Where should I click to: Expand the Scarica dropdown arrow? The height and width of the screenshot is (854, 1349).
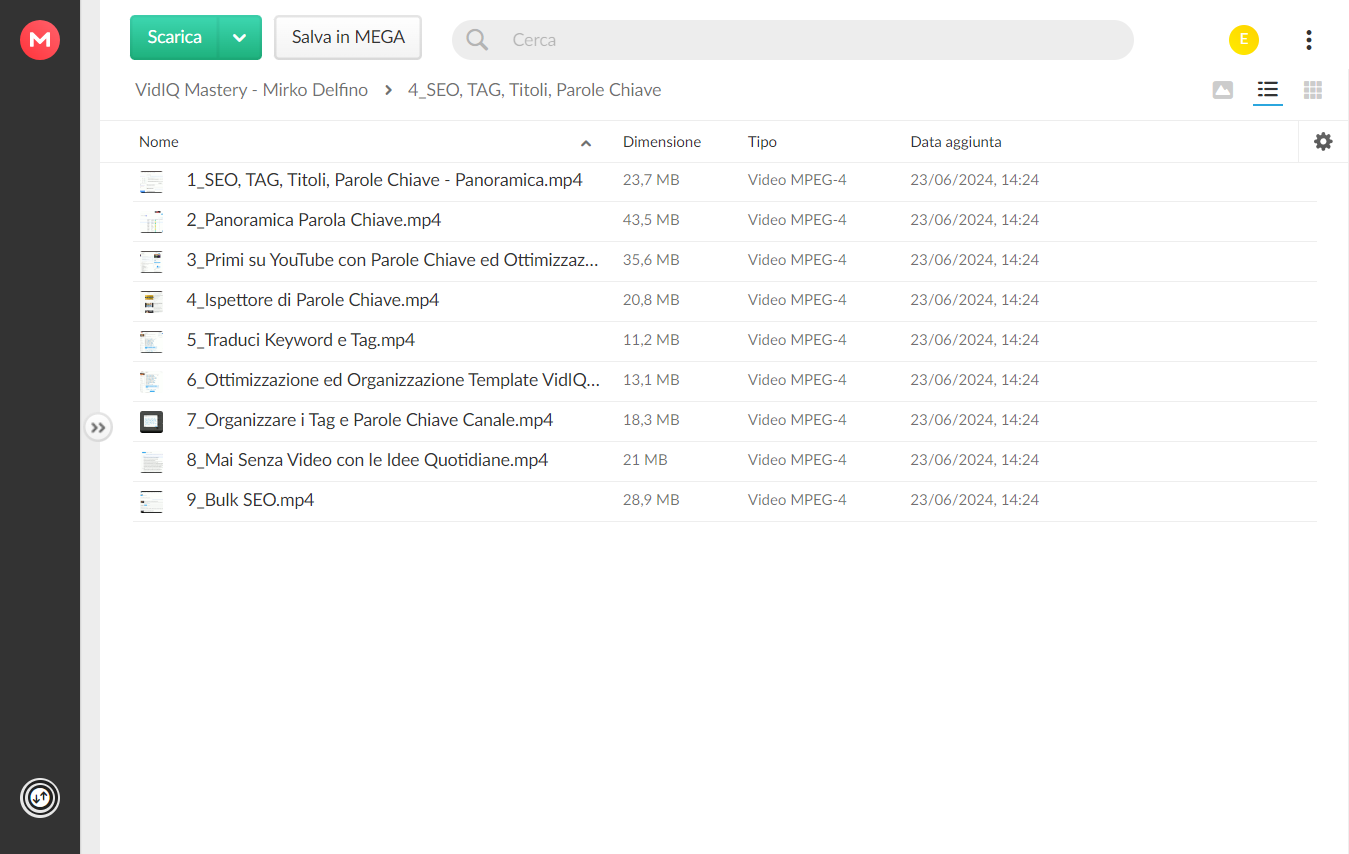[x=239, y=38]
